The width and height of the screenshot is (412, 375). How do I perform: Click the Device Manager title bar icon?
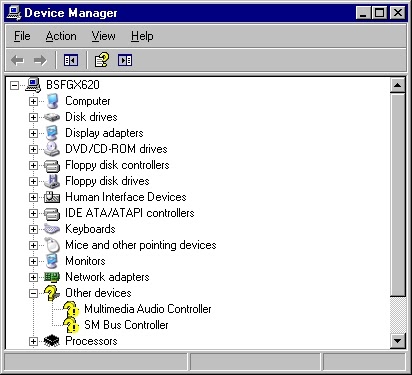pyautogui.click(x=14, y=13)
